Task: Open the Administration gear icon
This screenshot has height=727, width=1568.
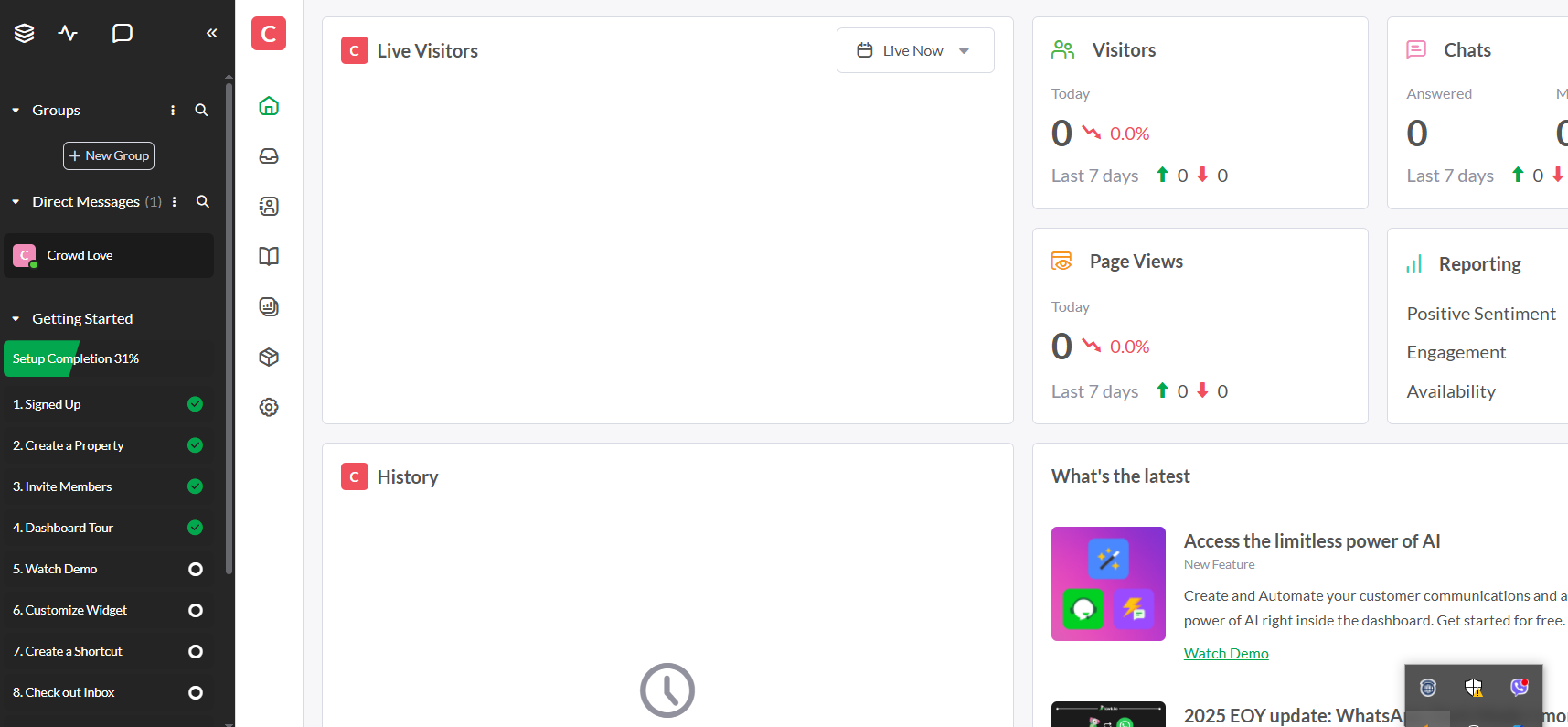Action: (x=269, y=408)
